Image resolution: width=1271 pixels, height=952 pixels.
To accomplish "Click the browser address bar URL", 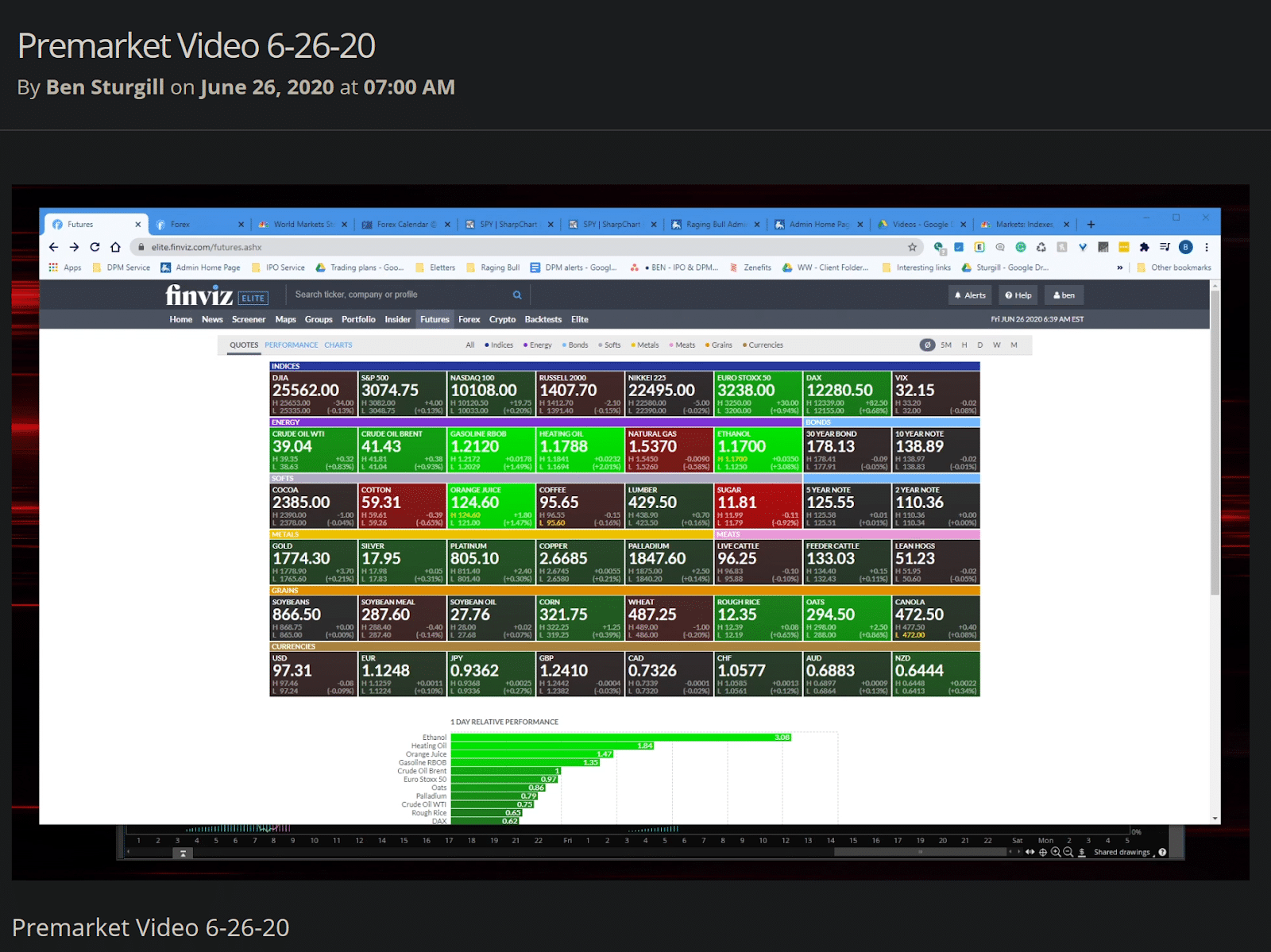I will [207, 247].
